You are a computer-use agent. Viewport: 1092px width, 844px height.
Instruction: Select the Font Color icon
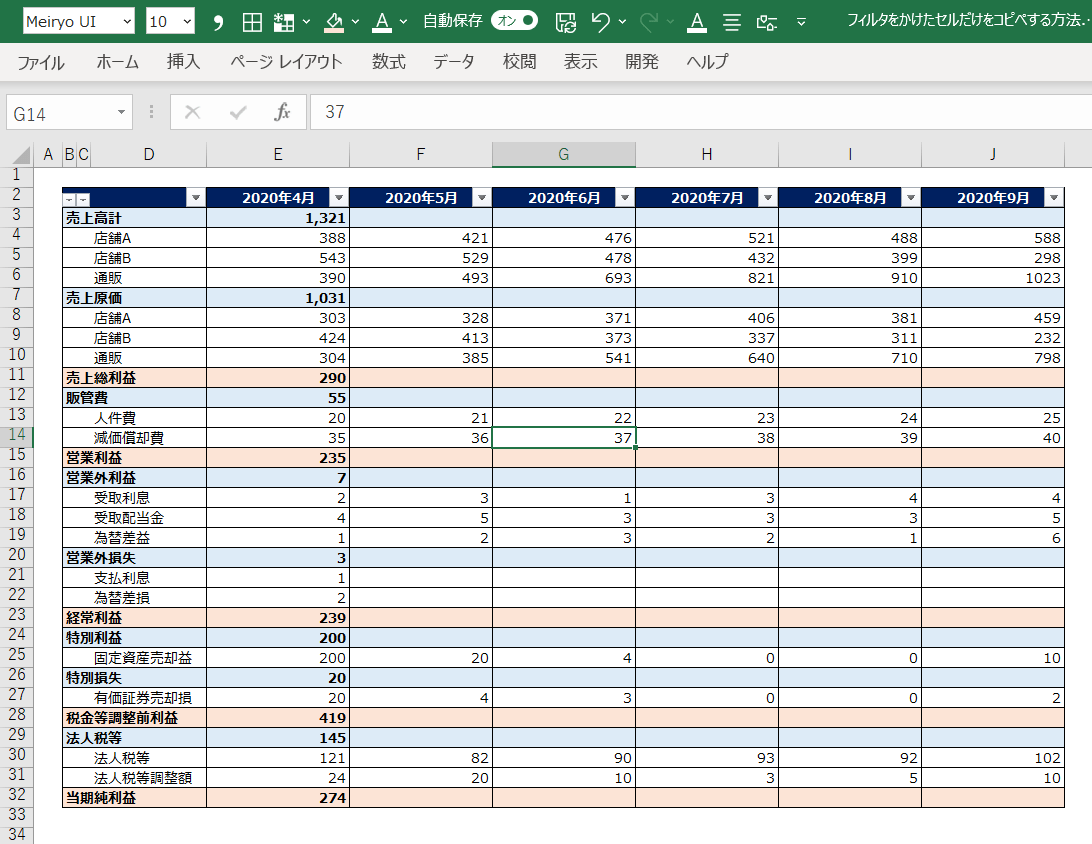click(x=383, y=20)
